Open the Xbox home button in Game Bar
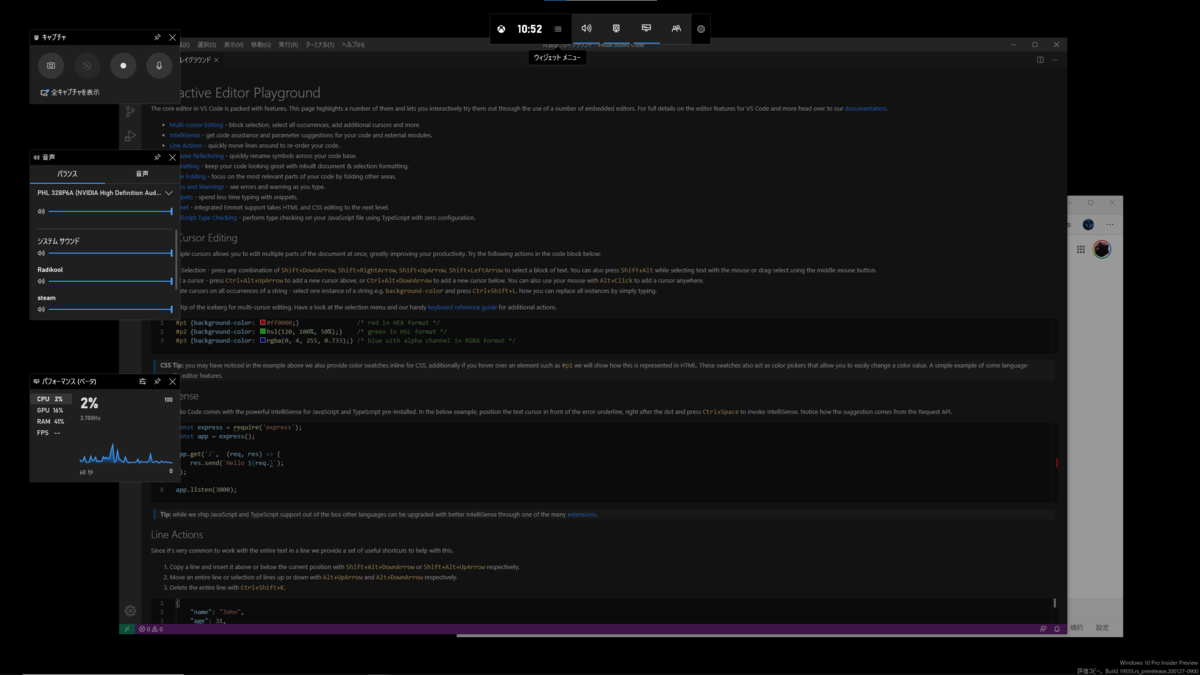1200x675 pixels. [x=501, y=29]
